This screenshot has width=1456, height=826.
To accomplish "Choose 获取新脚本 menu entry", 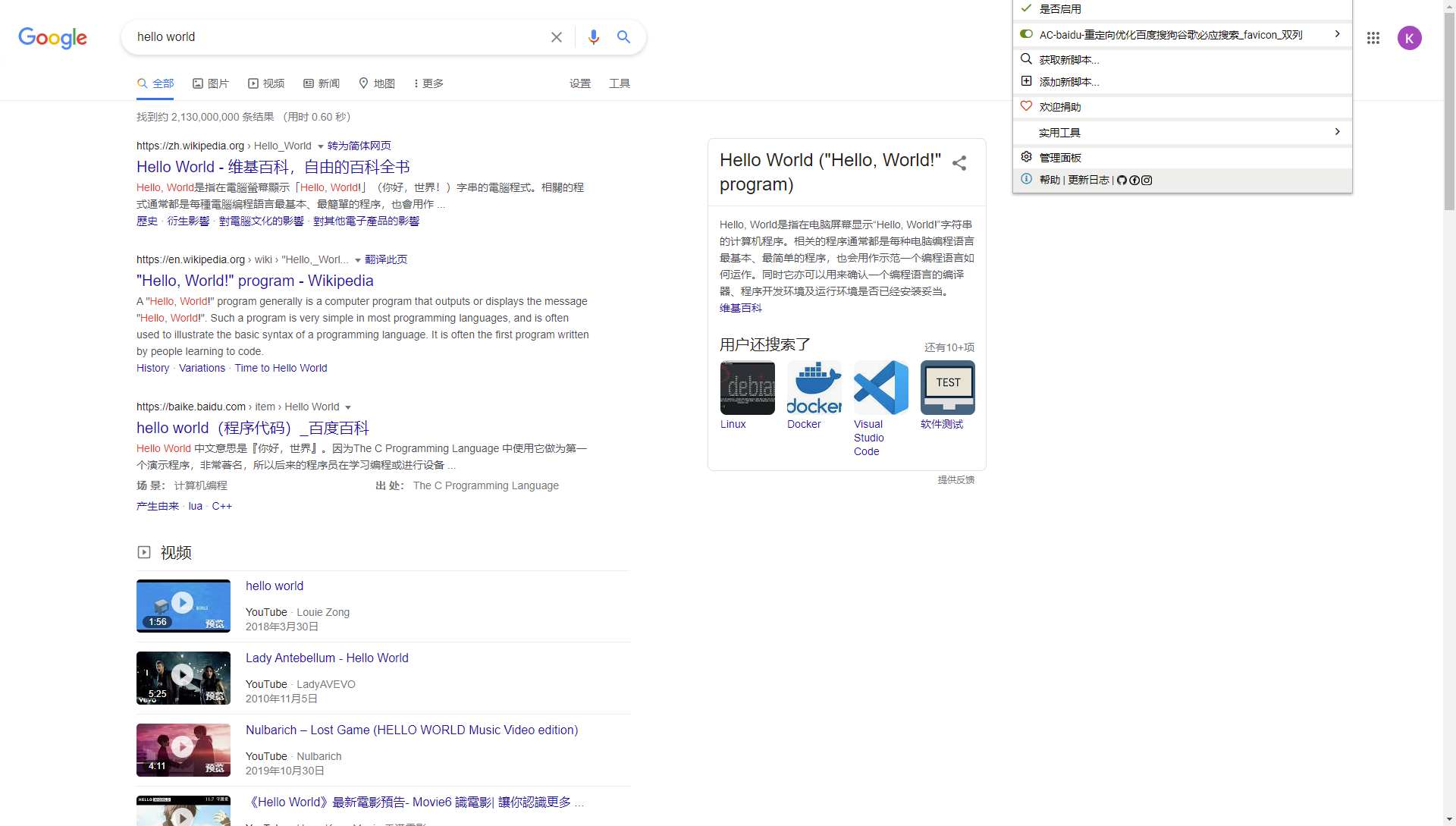I will point(1182,60).
